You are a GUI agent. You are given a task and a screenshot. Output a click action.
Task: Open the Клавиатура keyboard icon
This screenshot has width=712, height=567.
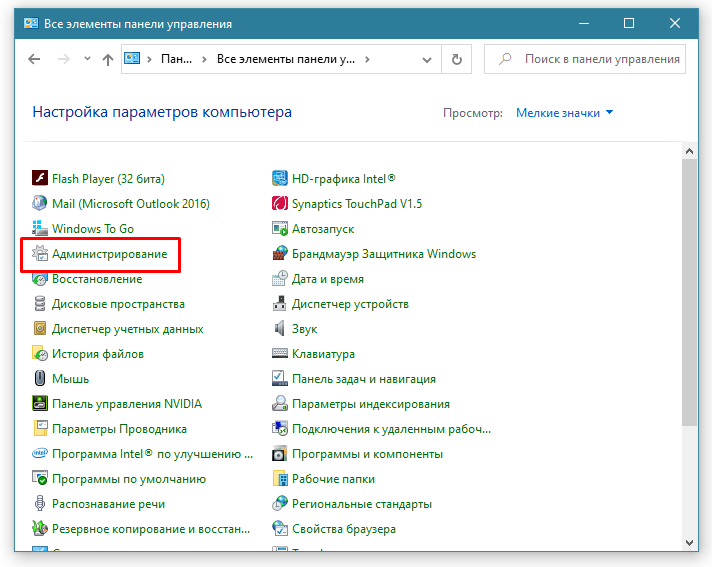[280, 354]
